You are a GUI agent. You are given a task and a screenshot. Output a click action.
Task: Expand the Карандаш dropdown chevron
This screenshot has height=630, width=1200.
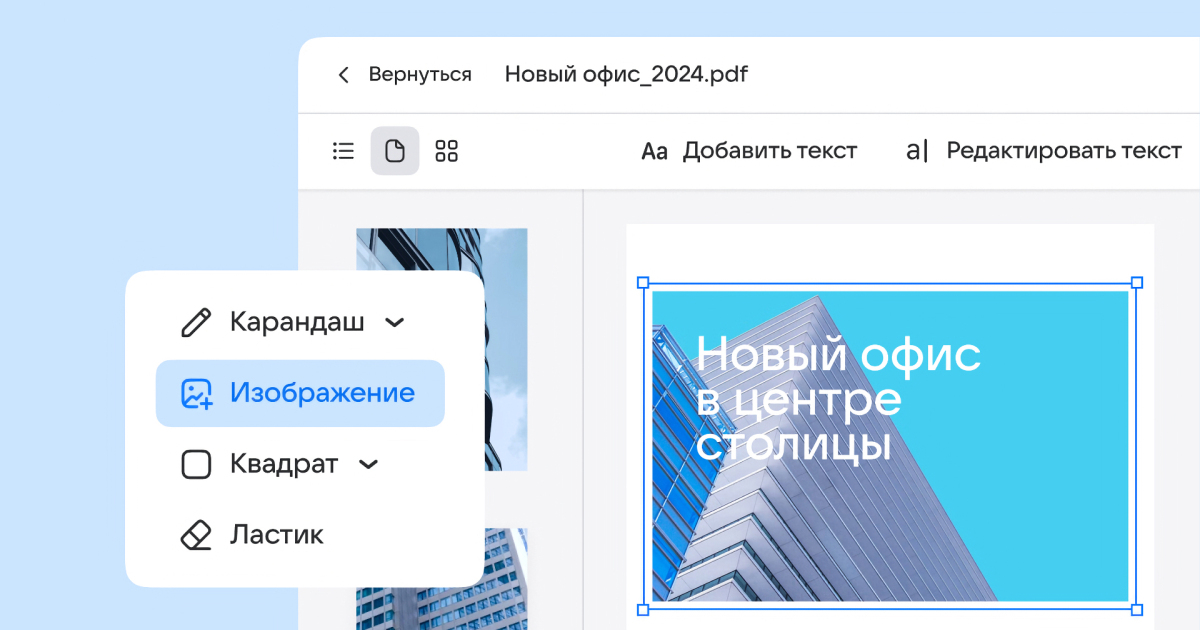pyautogui.click(x=395, y=322)
